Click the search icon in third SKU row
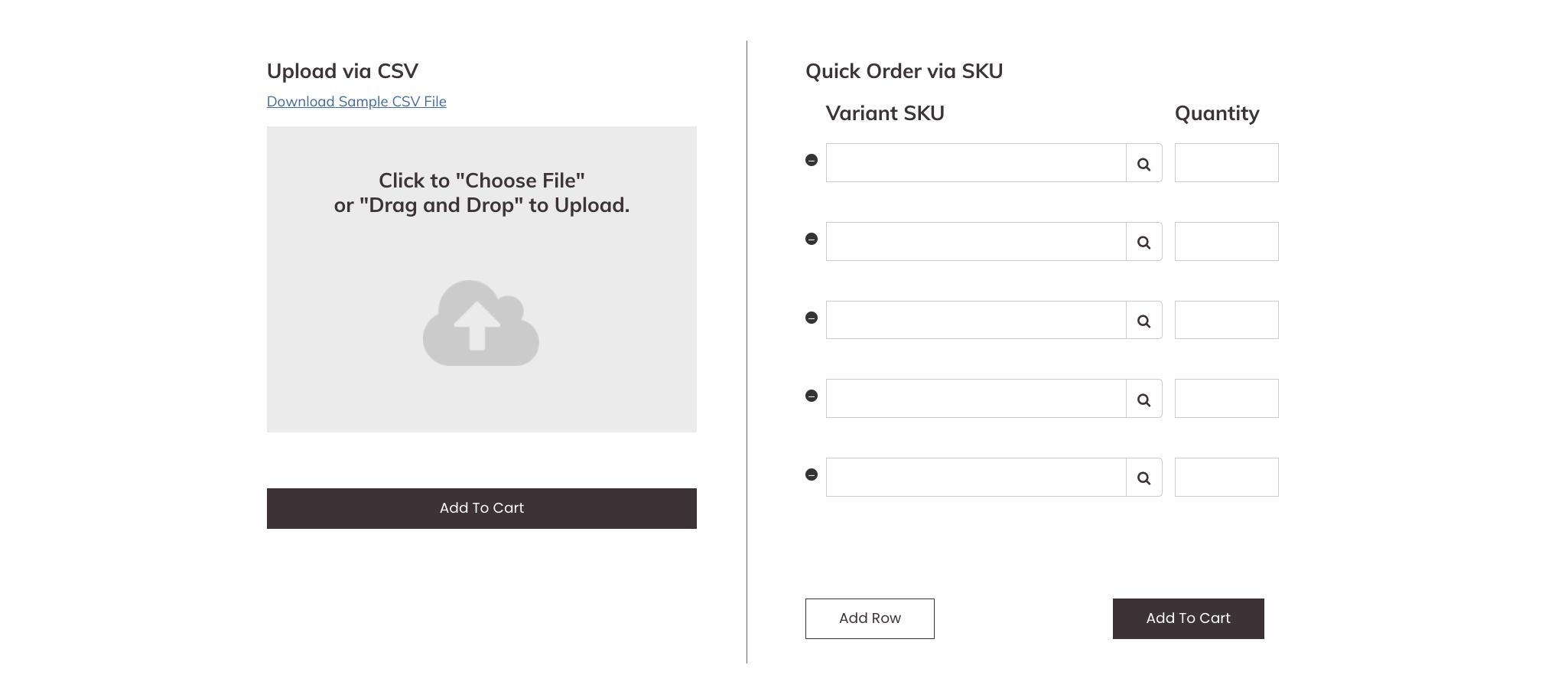 1143,321
